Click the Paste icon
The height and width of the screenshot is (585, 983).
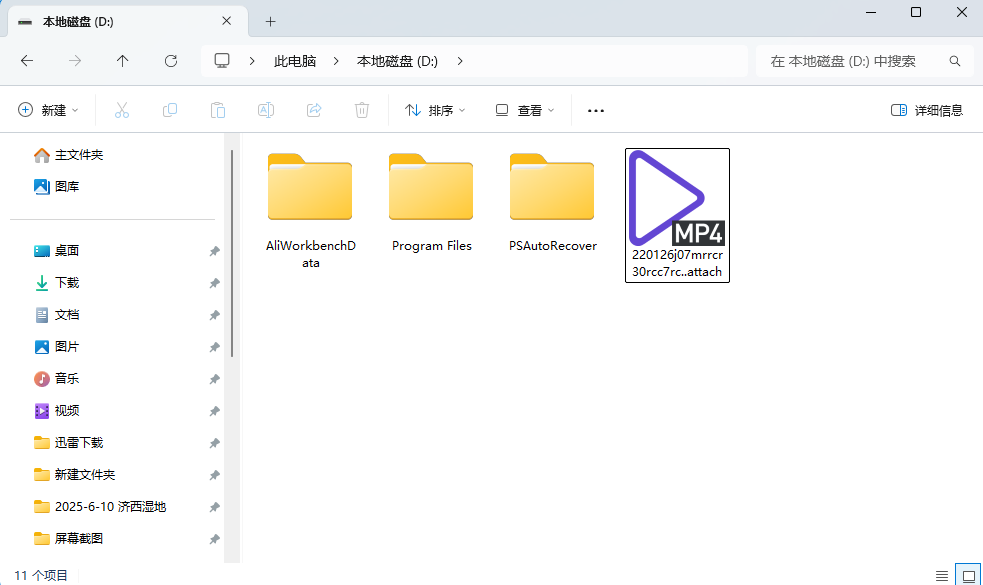point(218,110)
